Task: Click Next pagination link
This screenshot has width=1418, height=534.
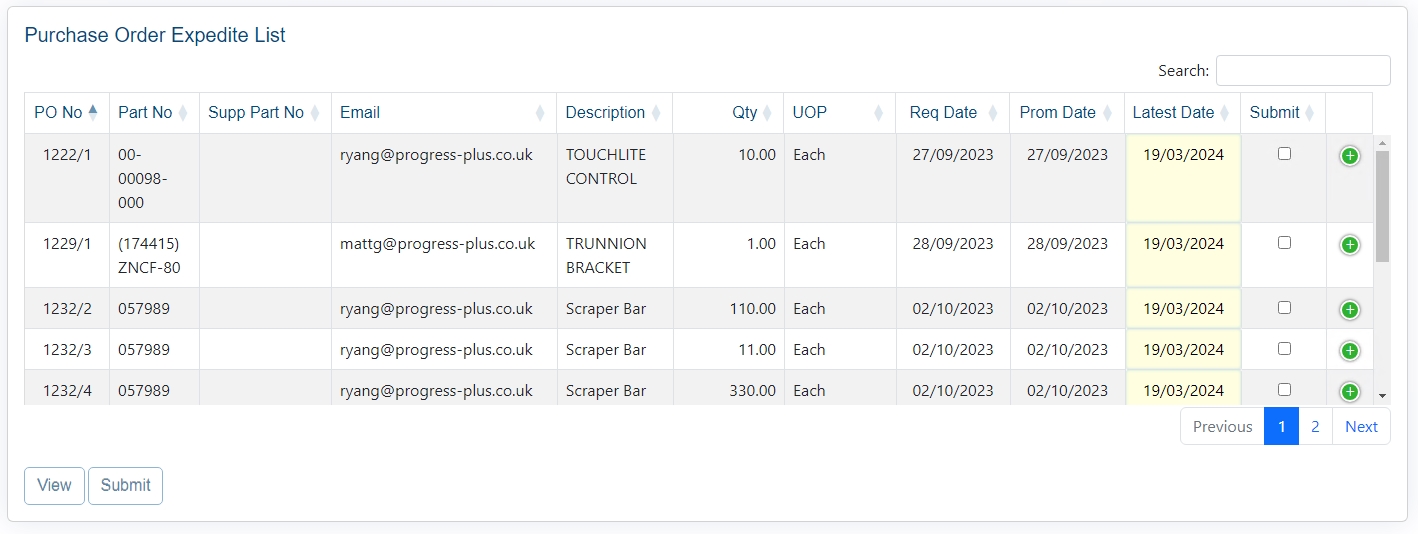Action: (x=1361, y=426)
